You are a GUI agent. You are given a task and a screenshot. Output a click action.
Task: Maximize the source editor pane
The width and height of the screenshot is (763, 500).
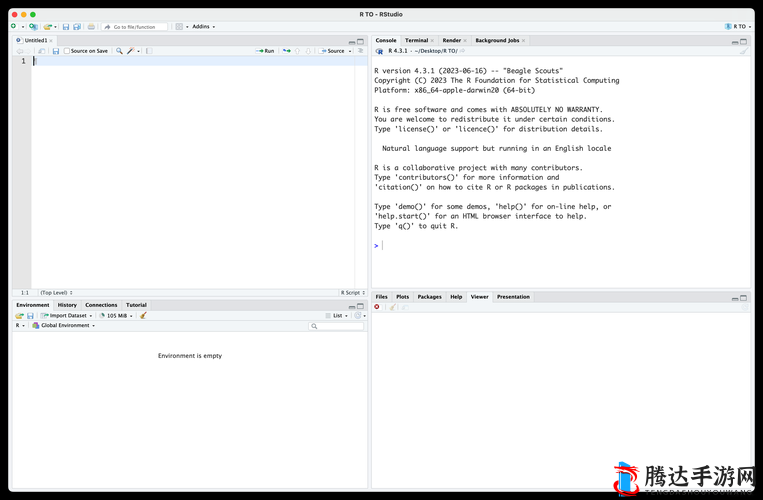pos(361,42)
